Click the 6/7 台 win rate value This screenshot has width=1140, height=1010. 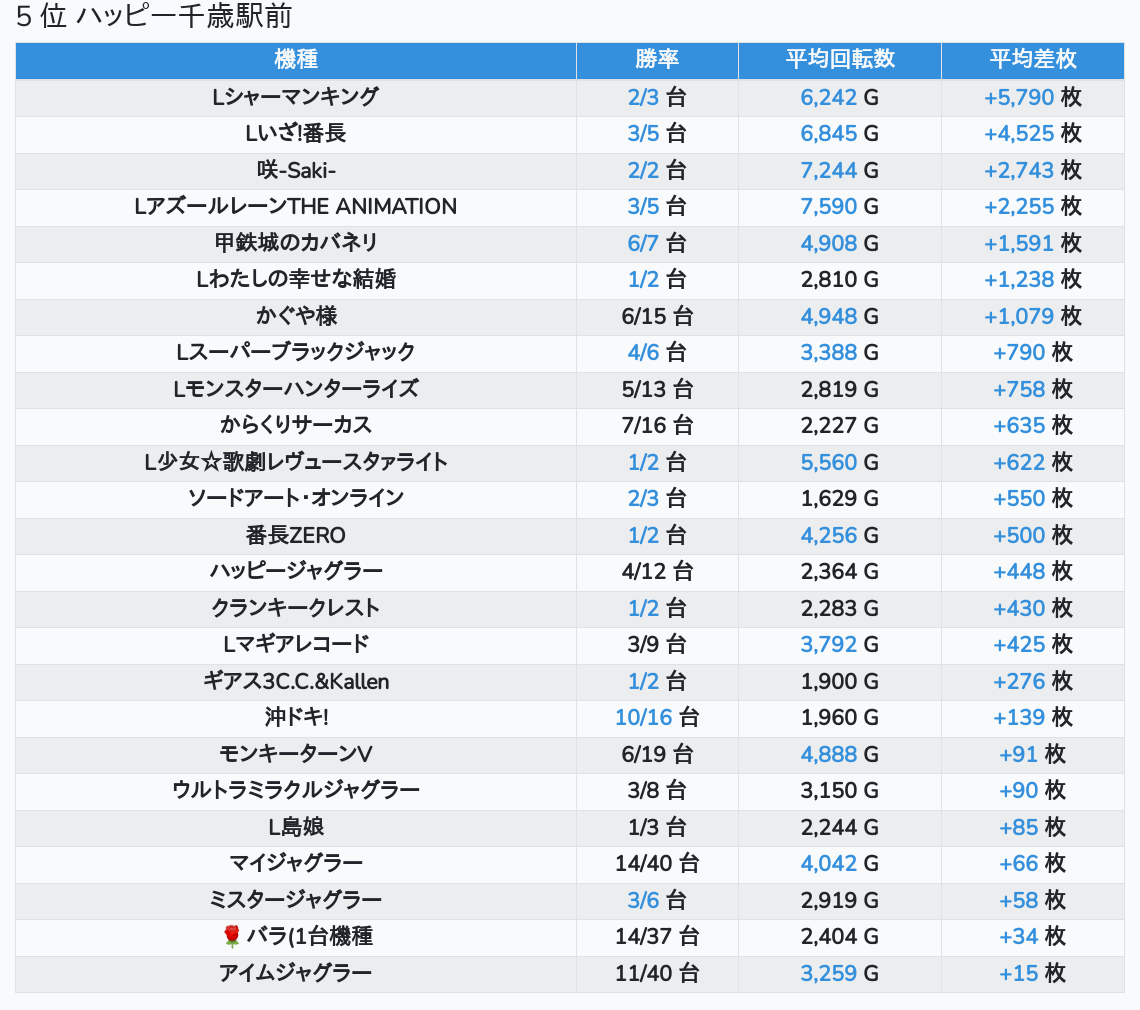click(x=657, y=243)
